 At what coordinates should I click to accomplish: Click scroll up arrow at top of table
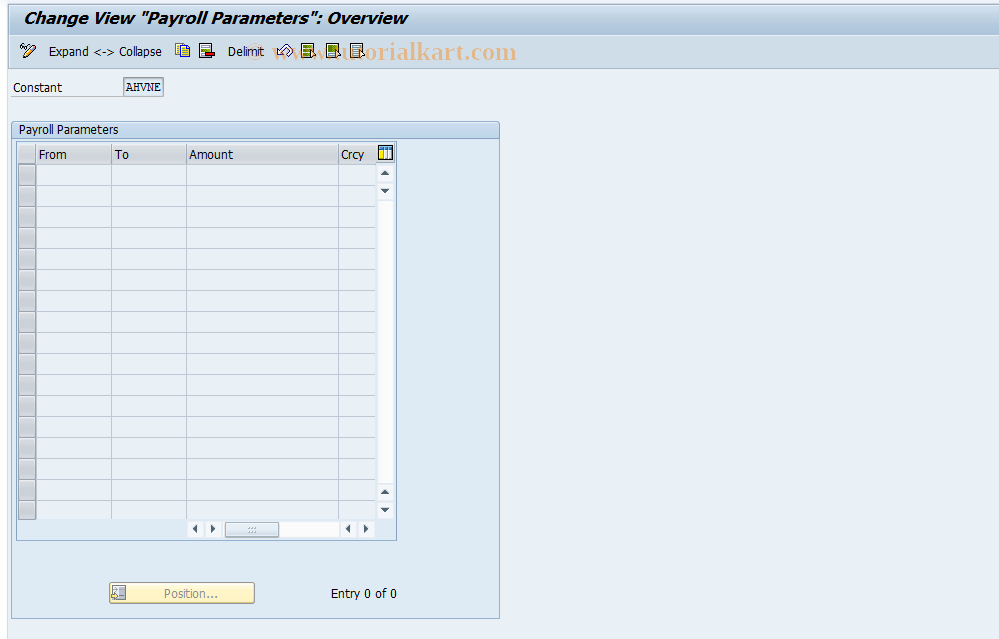(x=385, y=173)
